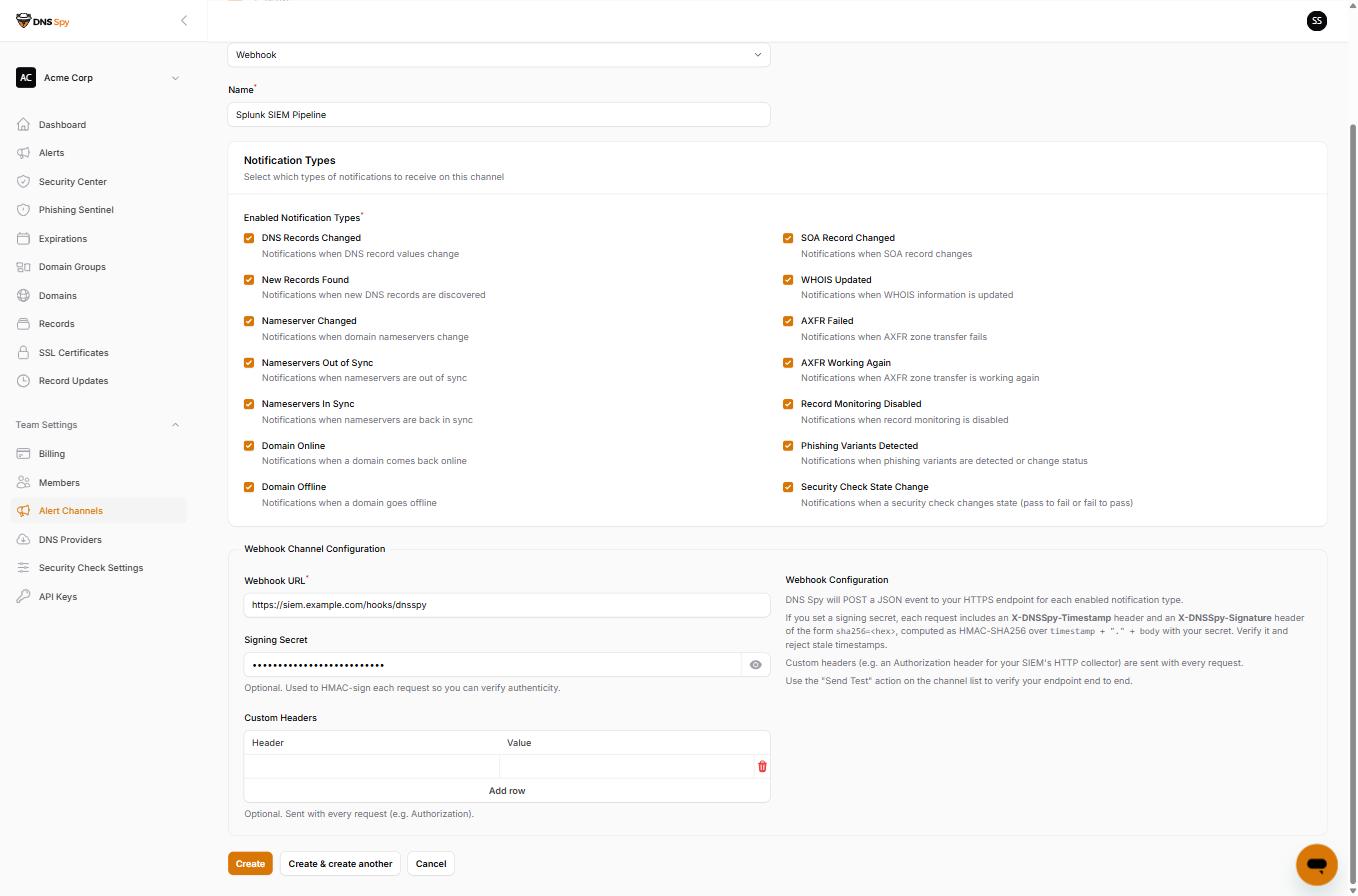Disable Nameservers In Sync notifications
1358x896 pixels.
coord(249,404)
